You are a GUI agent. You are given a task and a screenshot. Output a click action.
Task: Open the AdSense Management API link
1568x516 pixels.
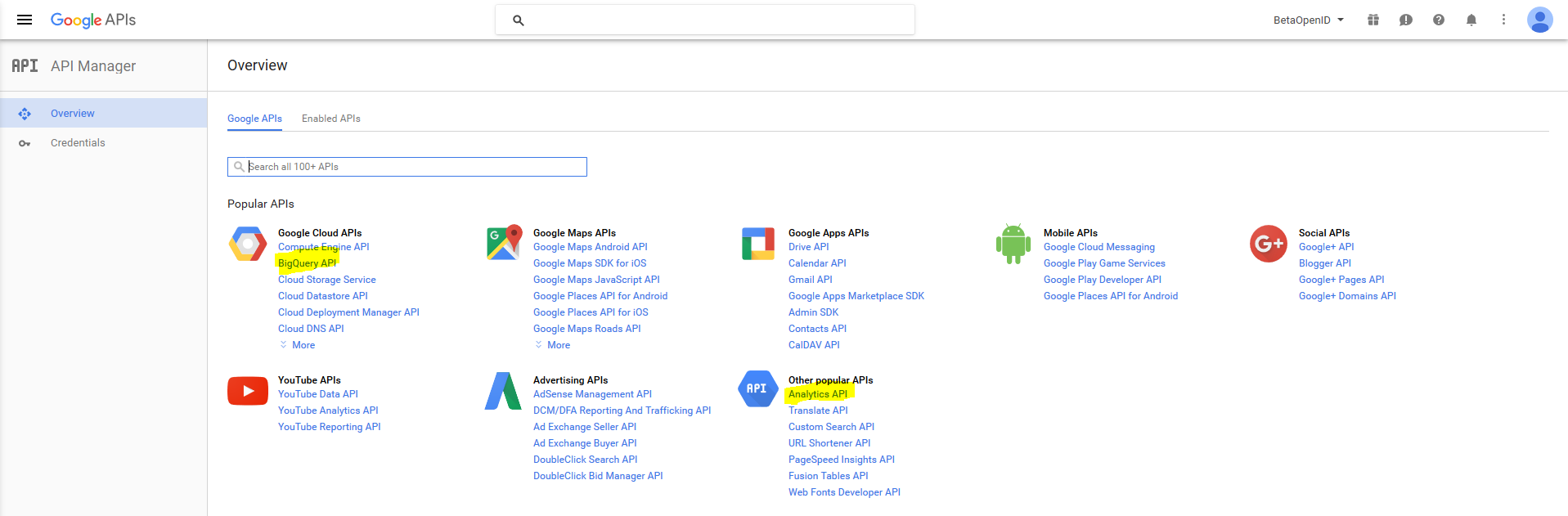(x=592, y=394)
